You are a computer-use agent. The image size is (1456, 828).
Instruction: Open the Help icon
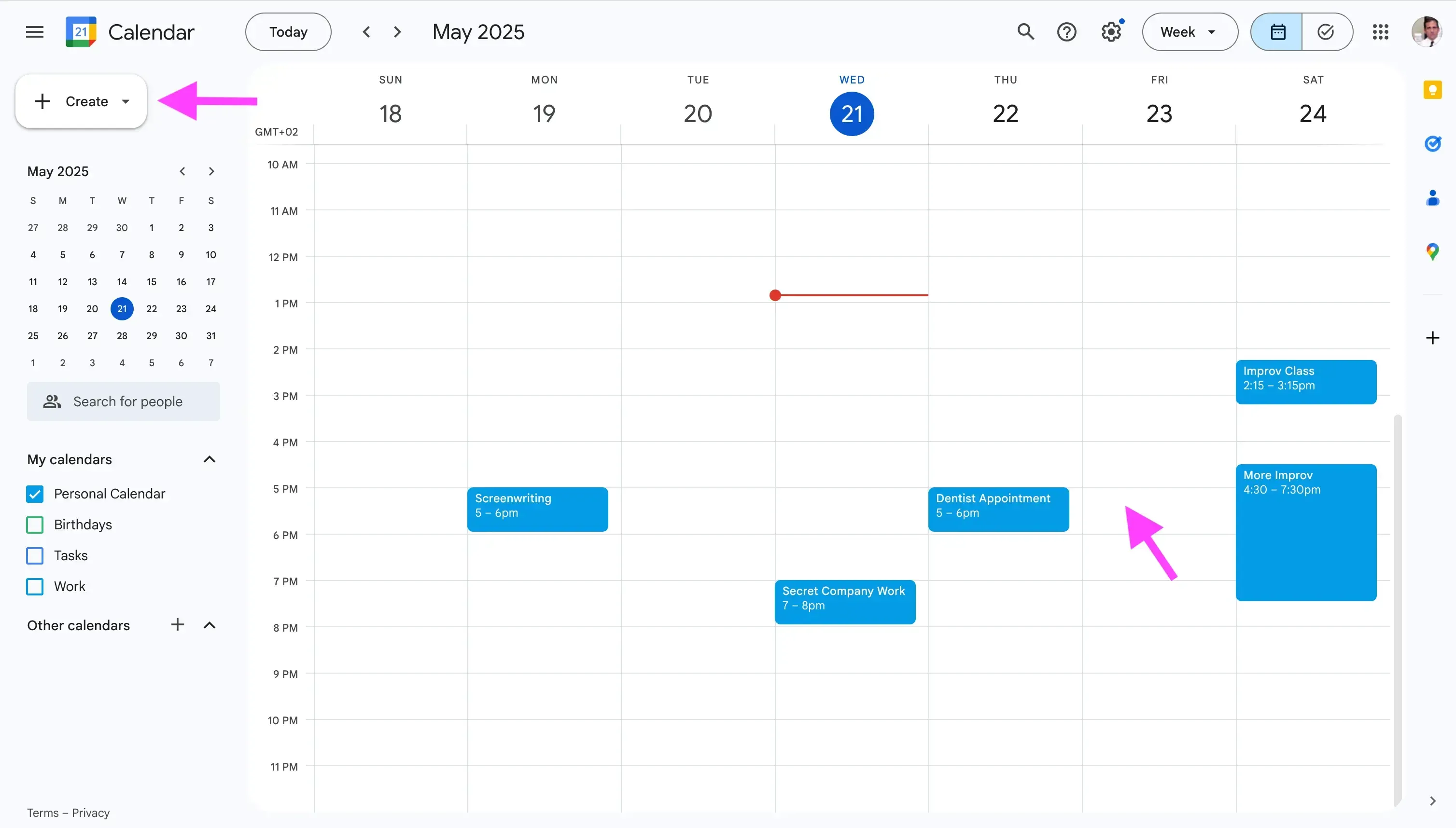[1066, 31]
